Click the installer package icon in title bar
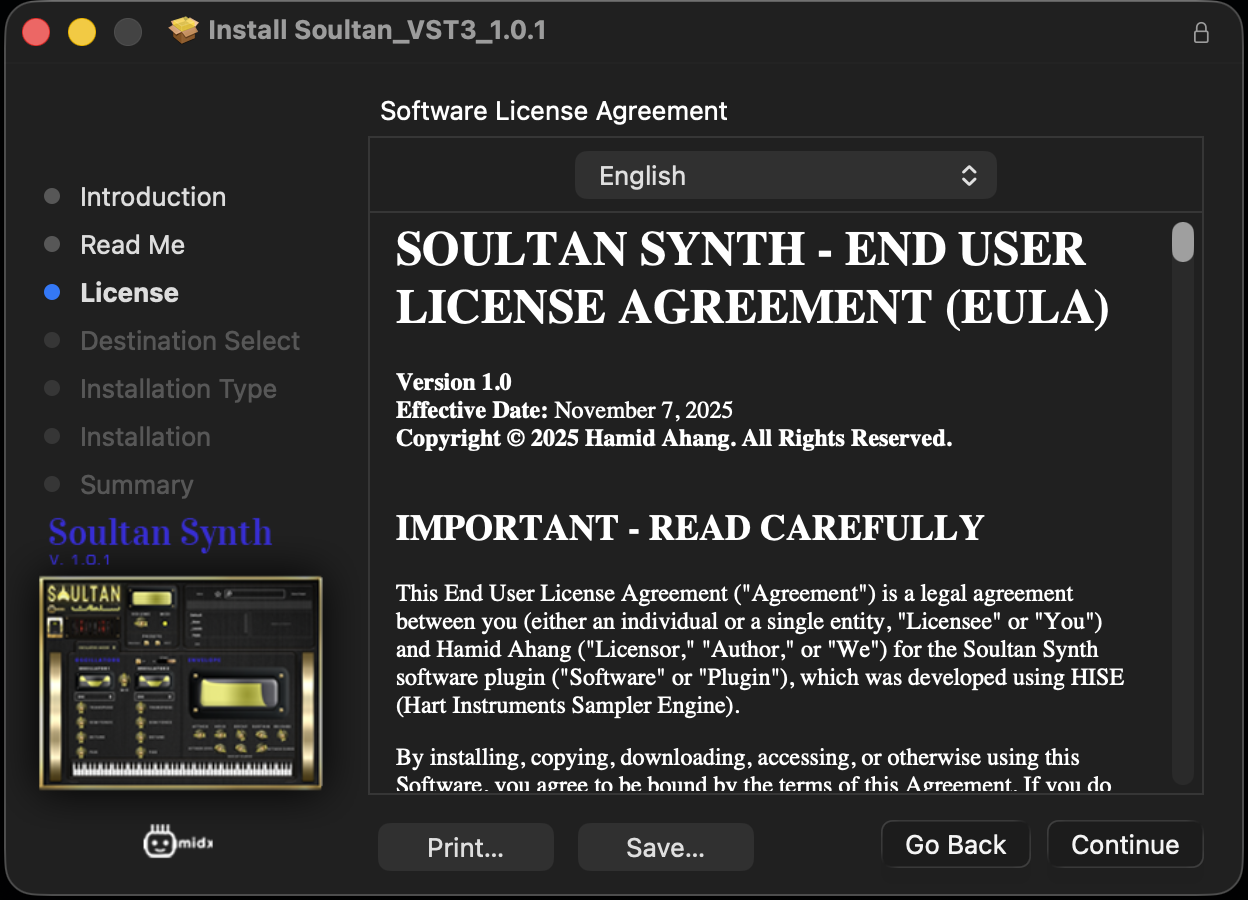The height and width of the screenshot is (900, 1248). [184, 31]
